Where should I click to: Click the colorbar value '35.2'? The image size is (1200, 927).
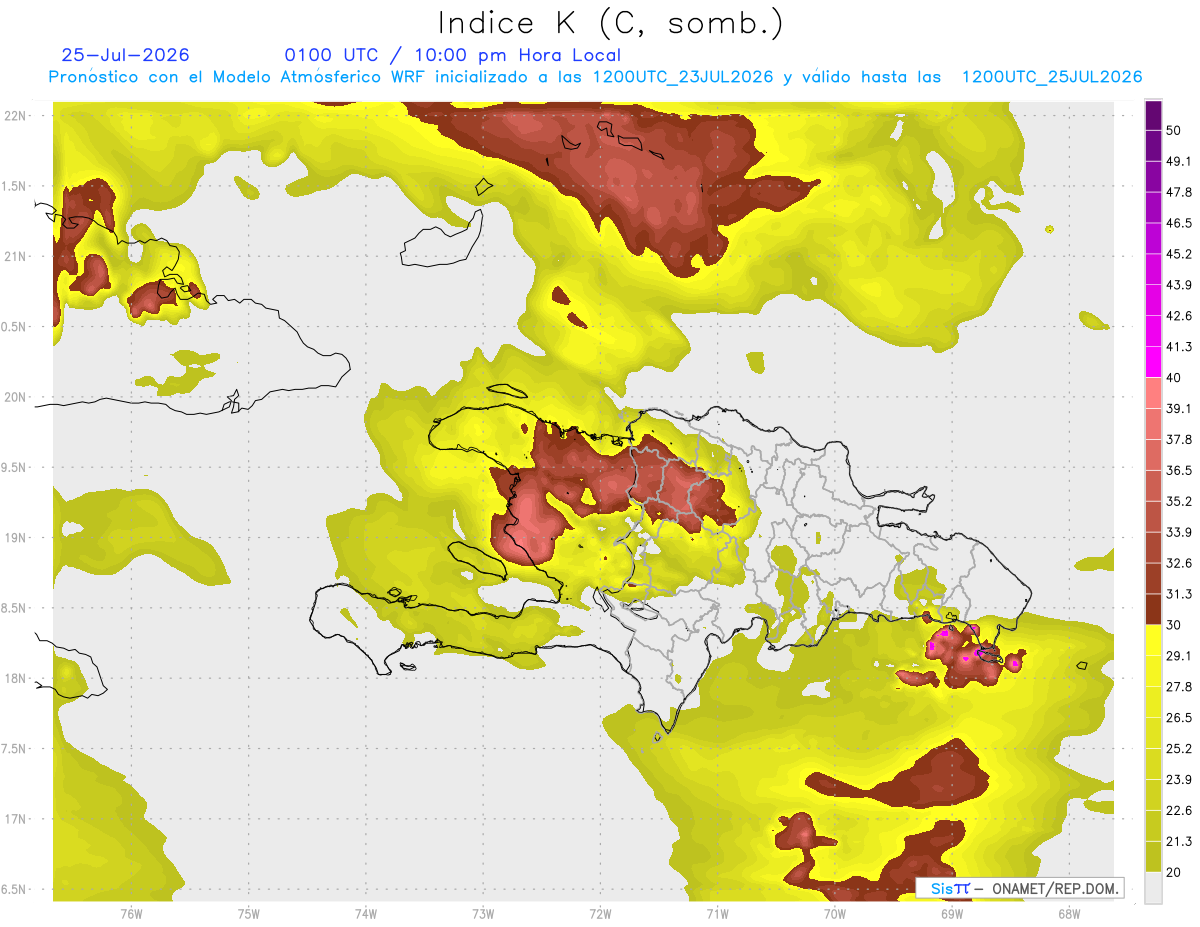pyautogui.click(x=1179, y=501)
